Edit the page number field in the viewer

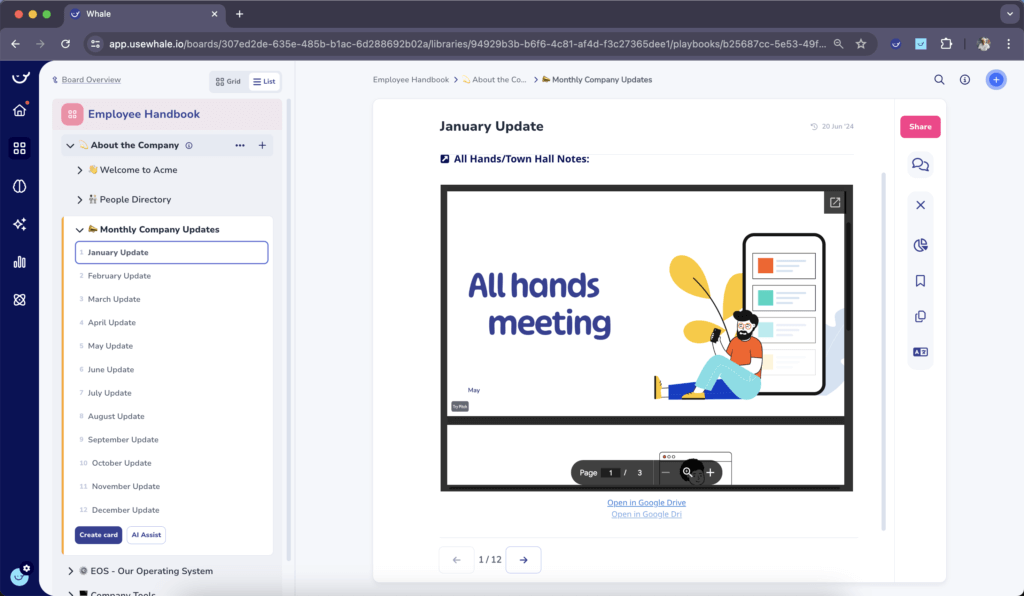pos(610,471)
